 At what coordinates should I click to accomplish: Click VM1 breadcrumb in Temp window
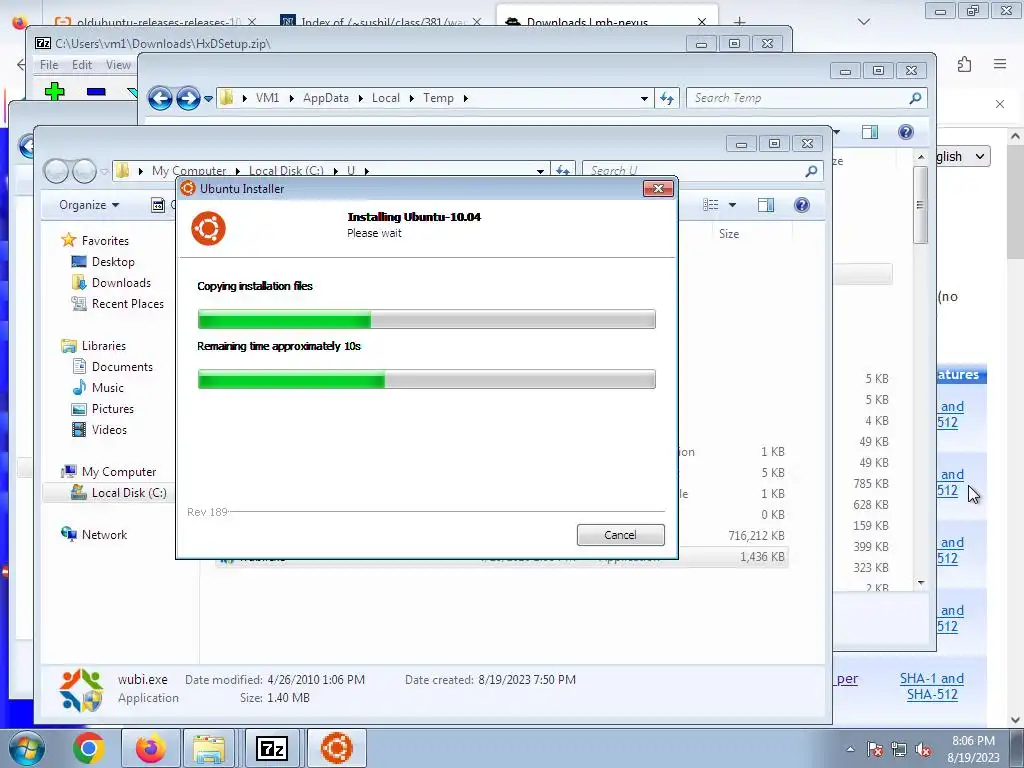(267, 98)
